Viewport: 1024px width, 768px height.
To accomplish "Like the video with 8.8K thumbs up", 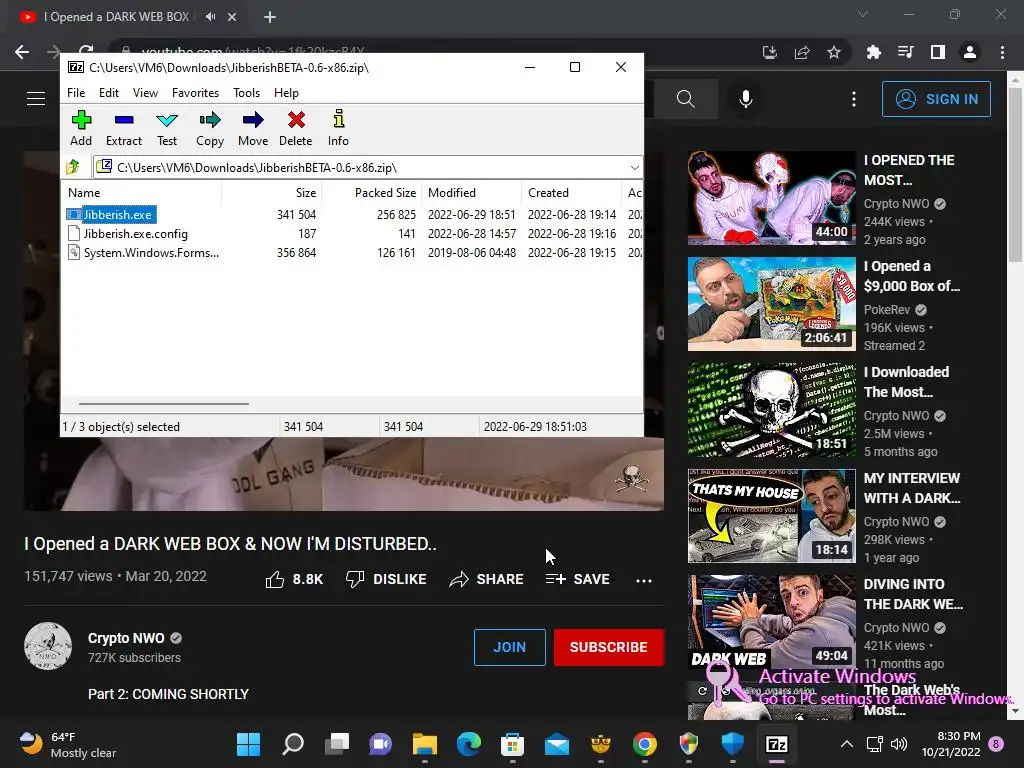I will [294, 579].
